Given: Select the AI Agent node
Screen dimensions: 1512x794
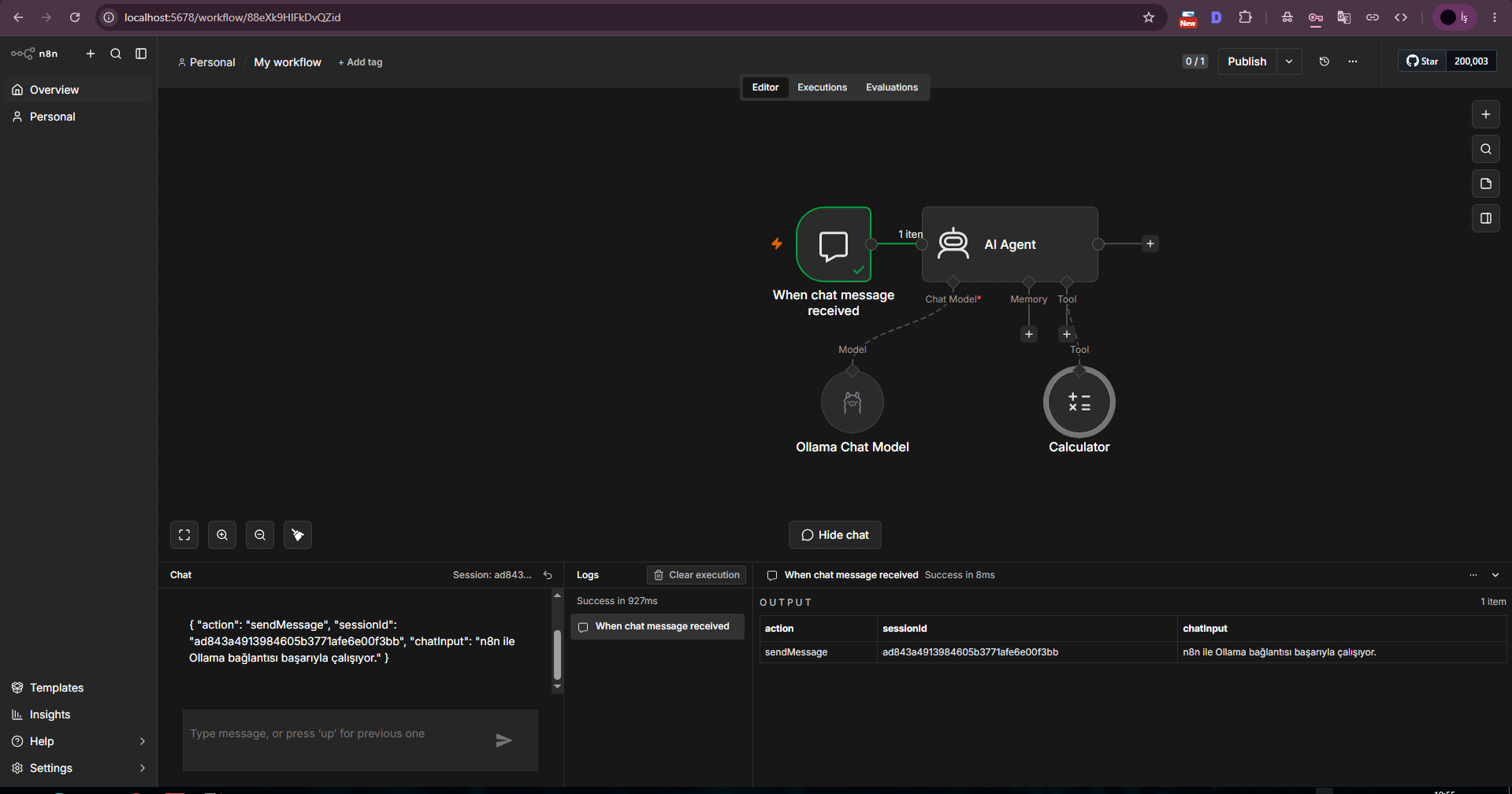Looking at the screenshot, I should pyautogui.click(x=1010, y=244).
